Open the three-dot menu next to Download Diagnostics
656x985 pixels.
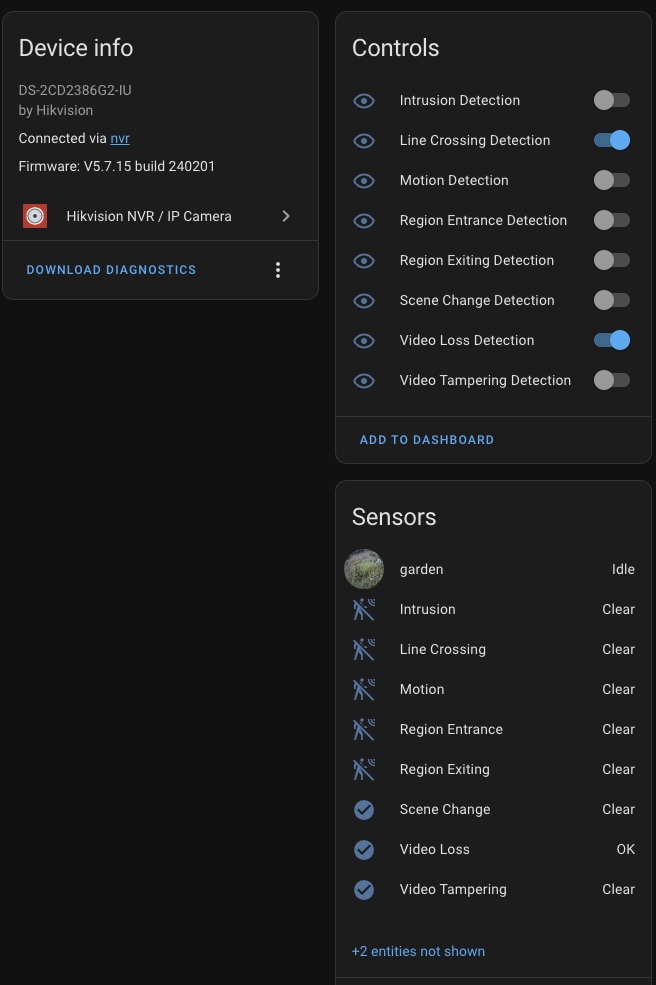click(278, 270)
